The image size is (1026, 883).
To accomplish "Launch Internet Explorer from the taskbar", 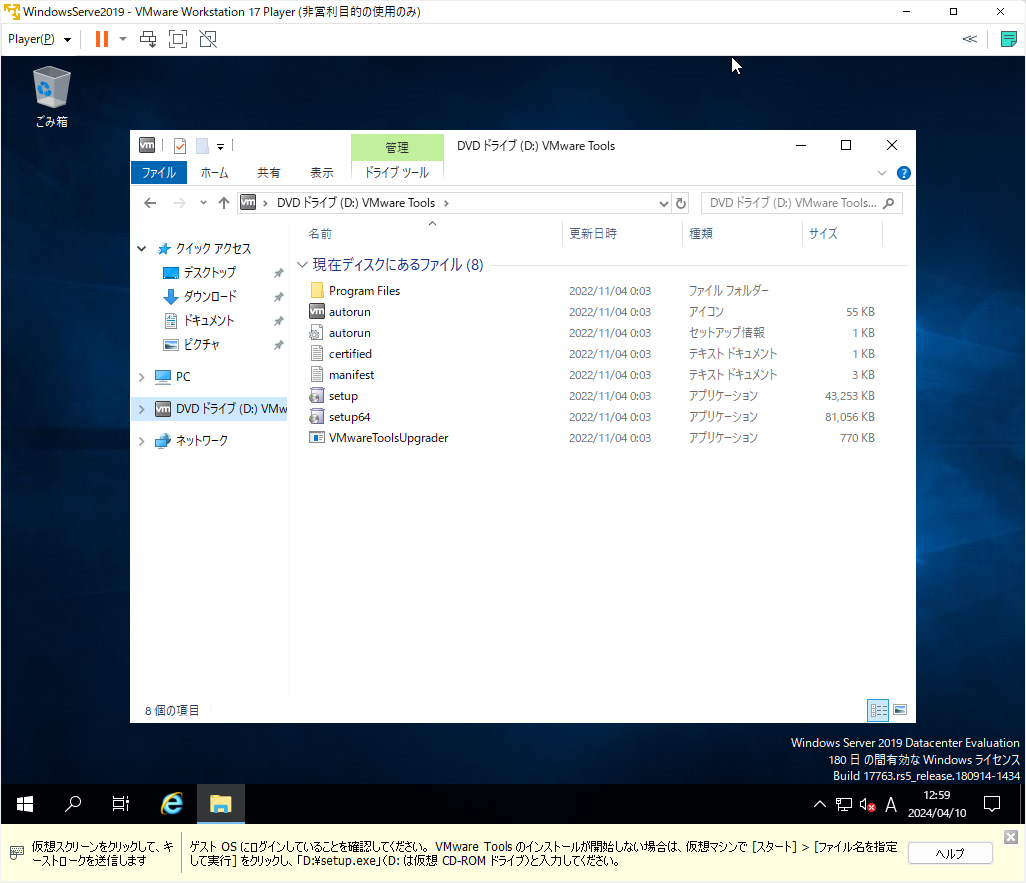I will (x=172, y=804).
